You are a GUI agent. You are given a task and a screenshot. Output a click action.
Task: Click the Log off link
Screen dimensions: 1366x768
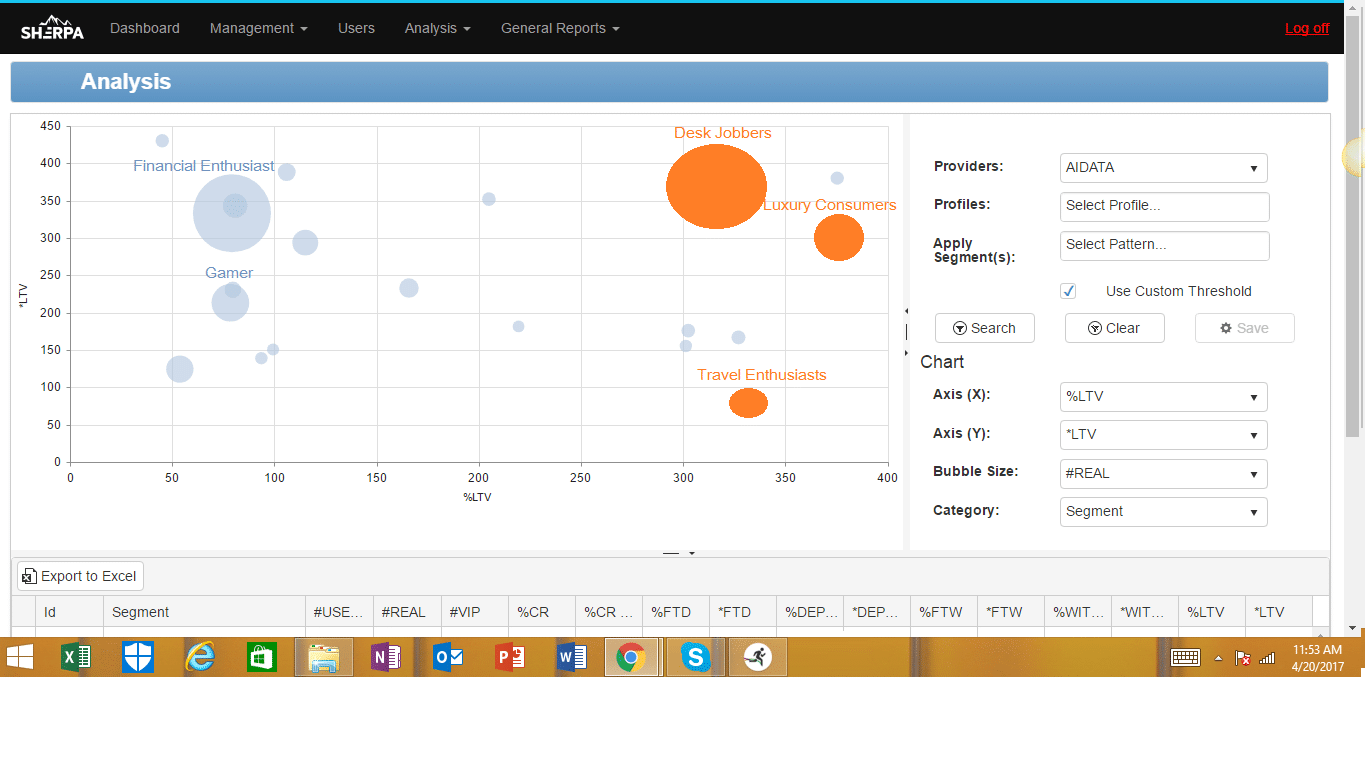(x=1306, y=28)
